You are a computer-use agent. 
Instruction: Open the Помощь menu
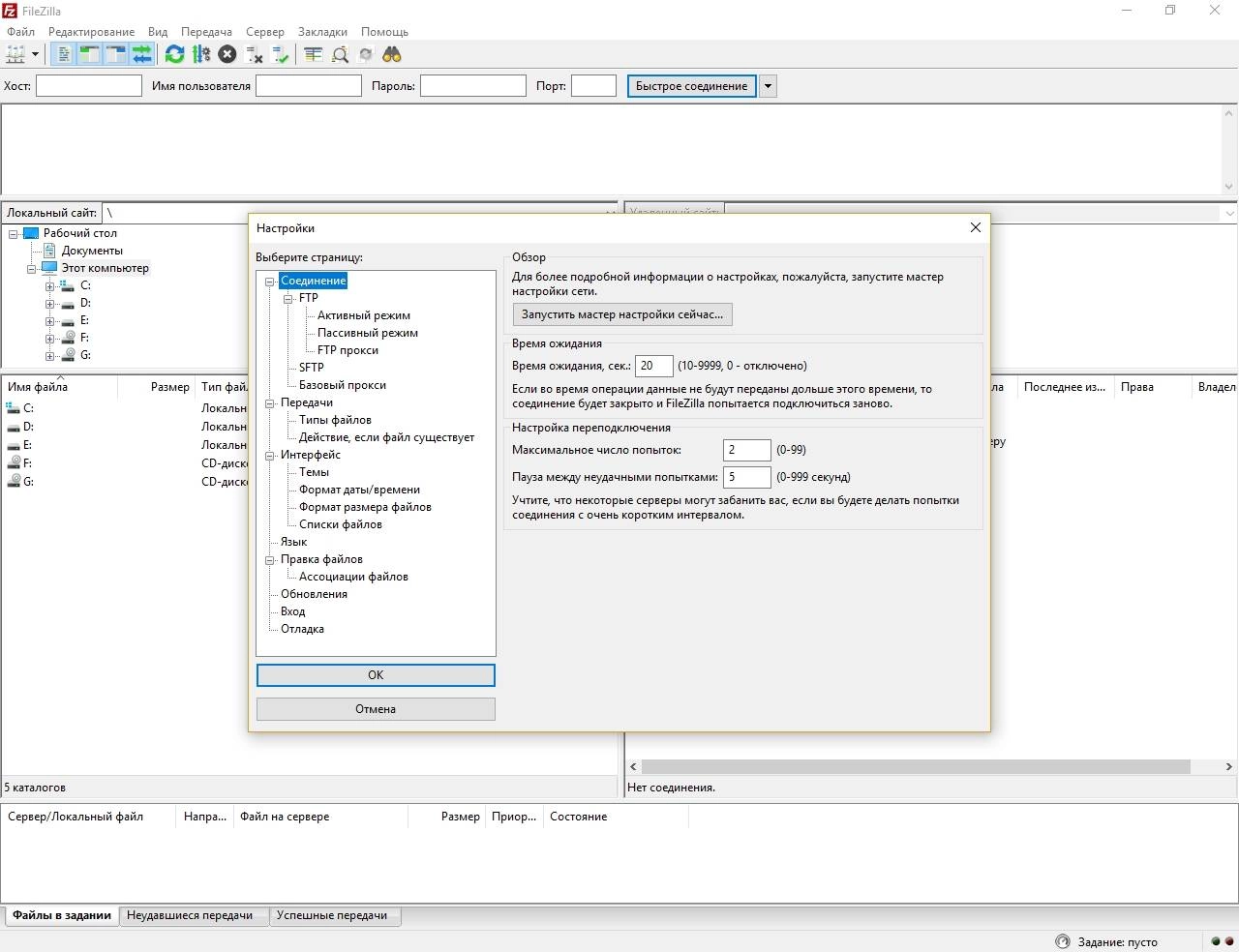coord(384,32)
